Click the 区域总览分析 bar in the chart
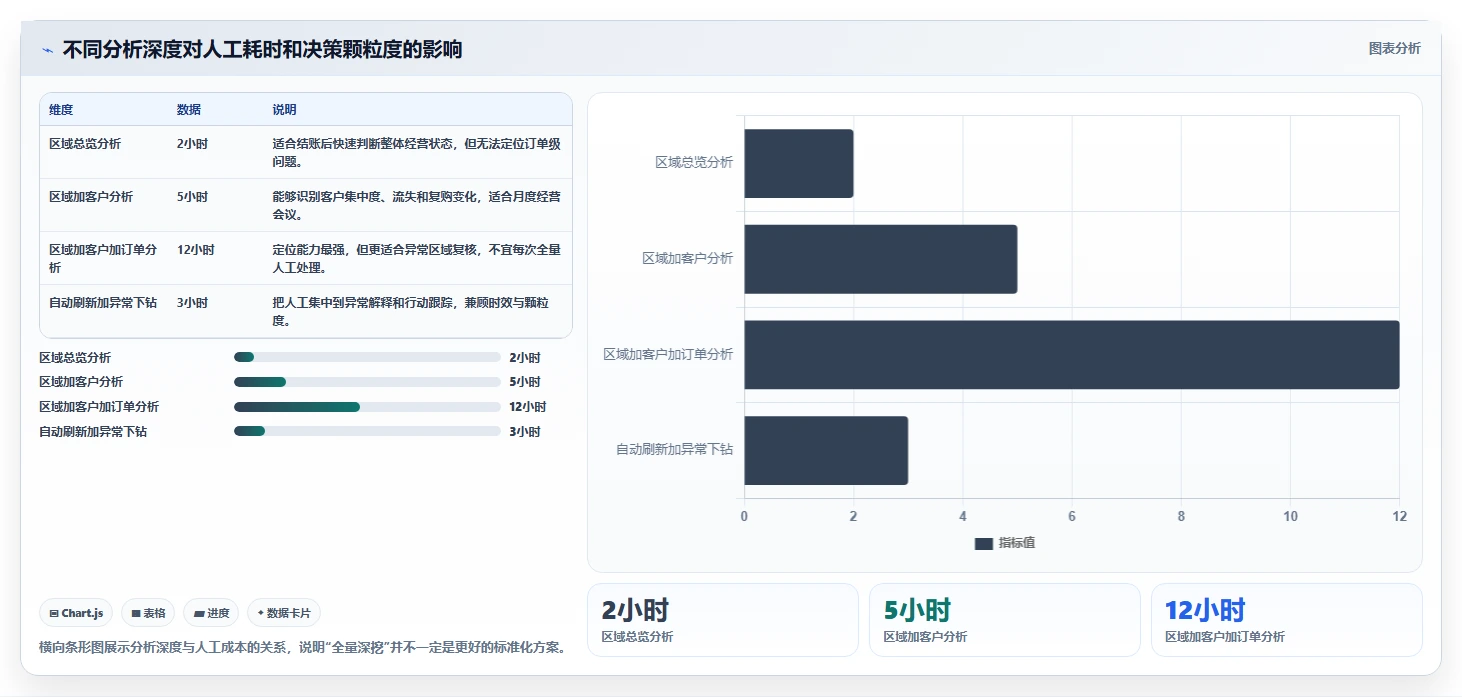The width and height of the screenshot is (1462, 697). click(799, 163)
